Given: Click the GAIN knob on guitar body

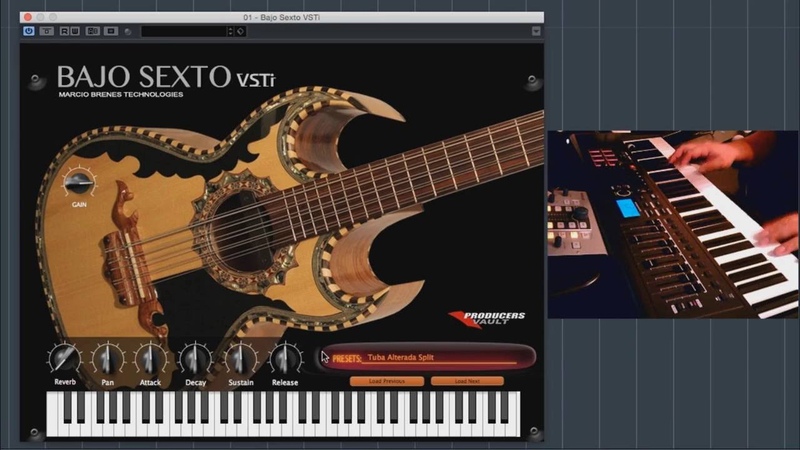Looking at the screenshot, I should 79,184.
